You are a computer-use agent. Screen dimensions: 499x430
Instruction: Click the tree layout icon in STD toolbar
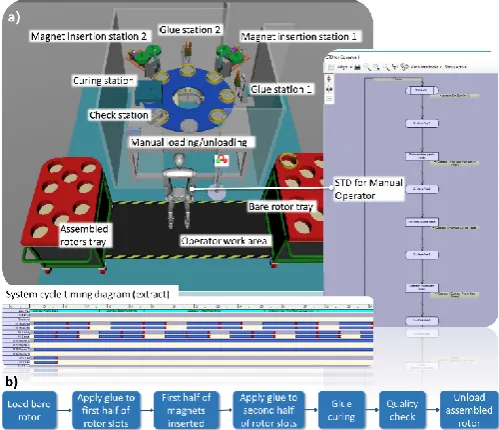click(395, 67)
